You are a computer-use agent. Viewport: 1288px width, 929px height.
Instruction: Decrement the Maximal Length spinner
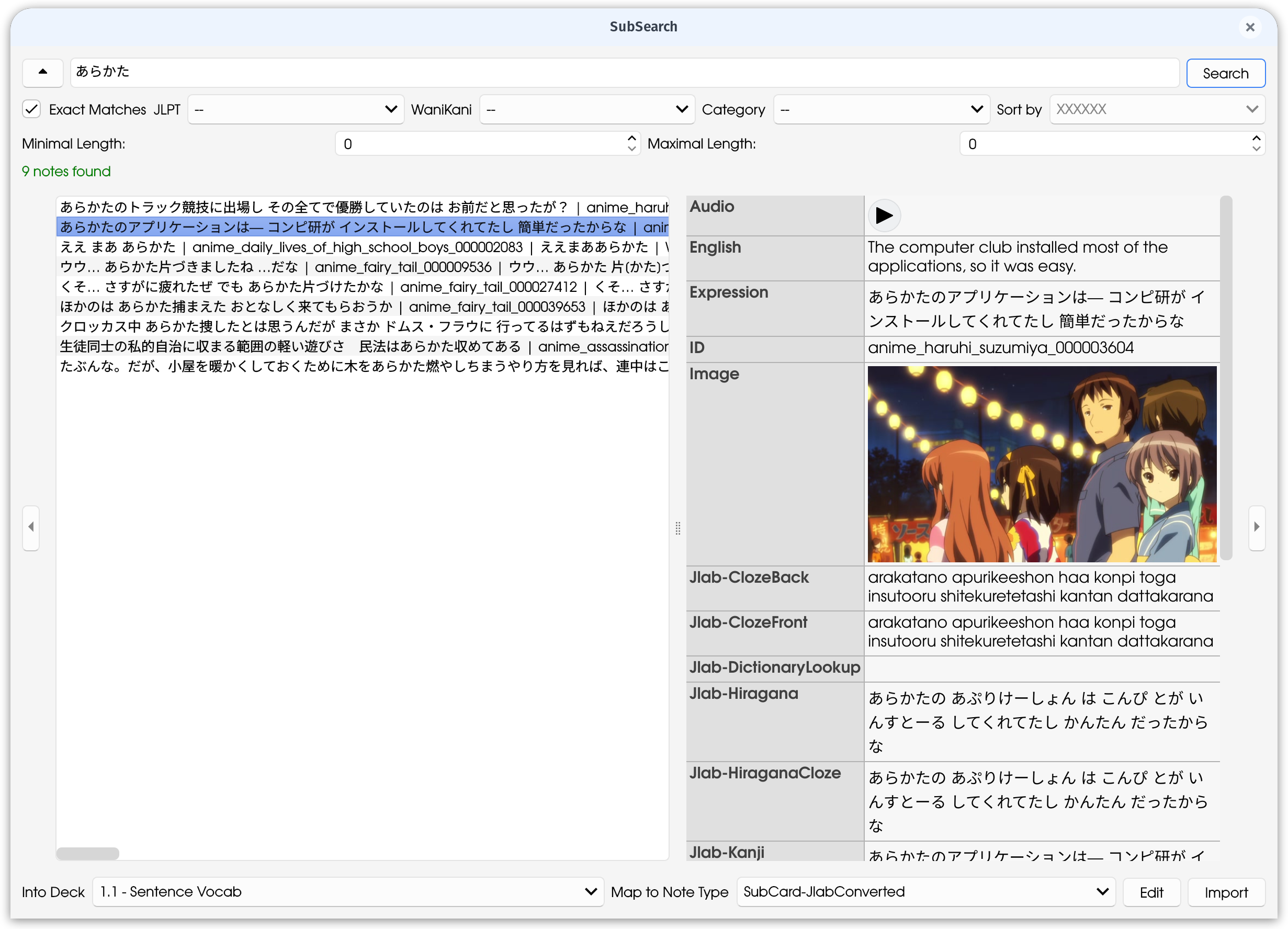[x=1256, y=149]
